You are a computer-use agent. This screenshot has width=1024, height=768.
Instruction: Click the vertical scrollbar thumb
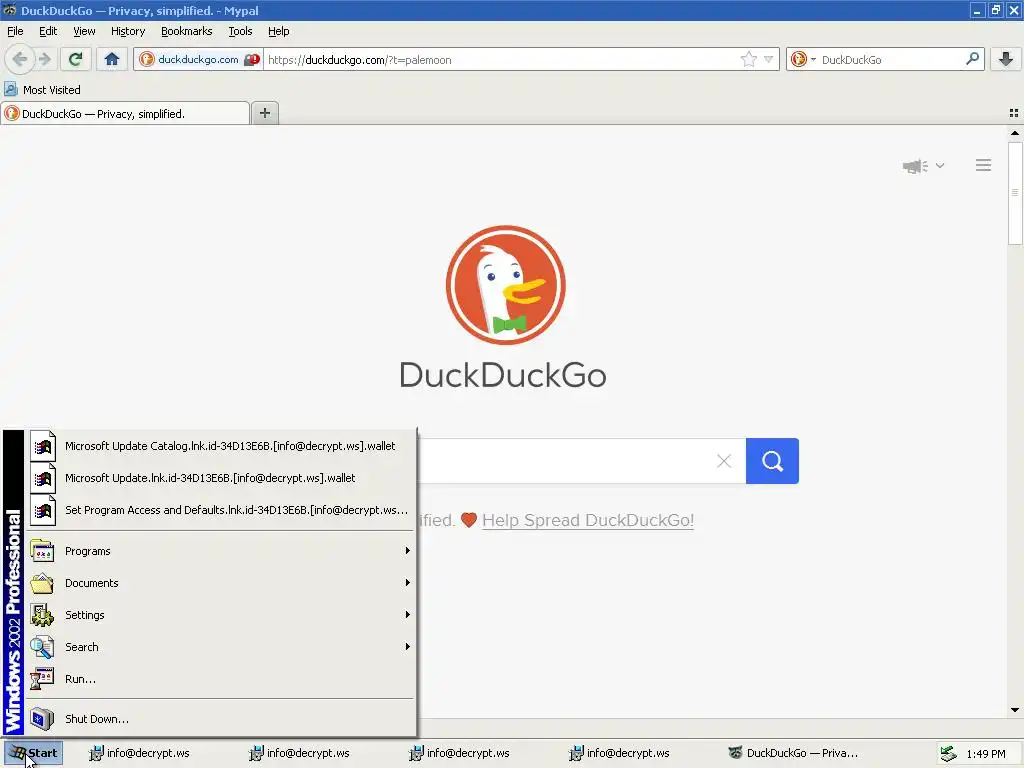tap(1015, 193)
